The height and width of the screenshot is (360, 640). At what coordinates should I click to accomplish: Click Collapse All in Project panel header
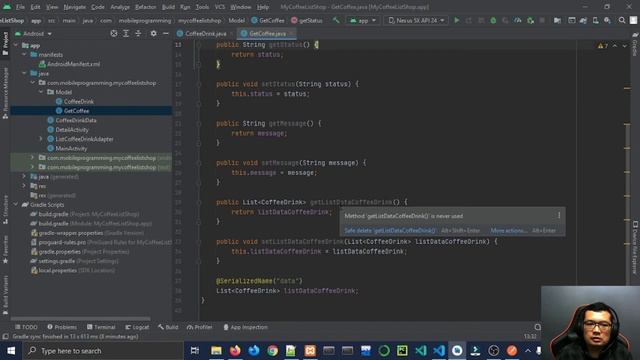[138, 33]
